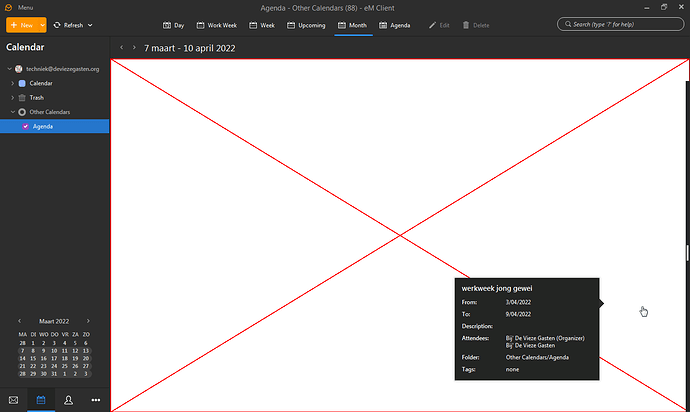Refresh the calendar
The width and height of the screenshot is (690, 412).
click(x=68, y=25)
